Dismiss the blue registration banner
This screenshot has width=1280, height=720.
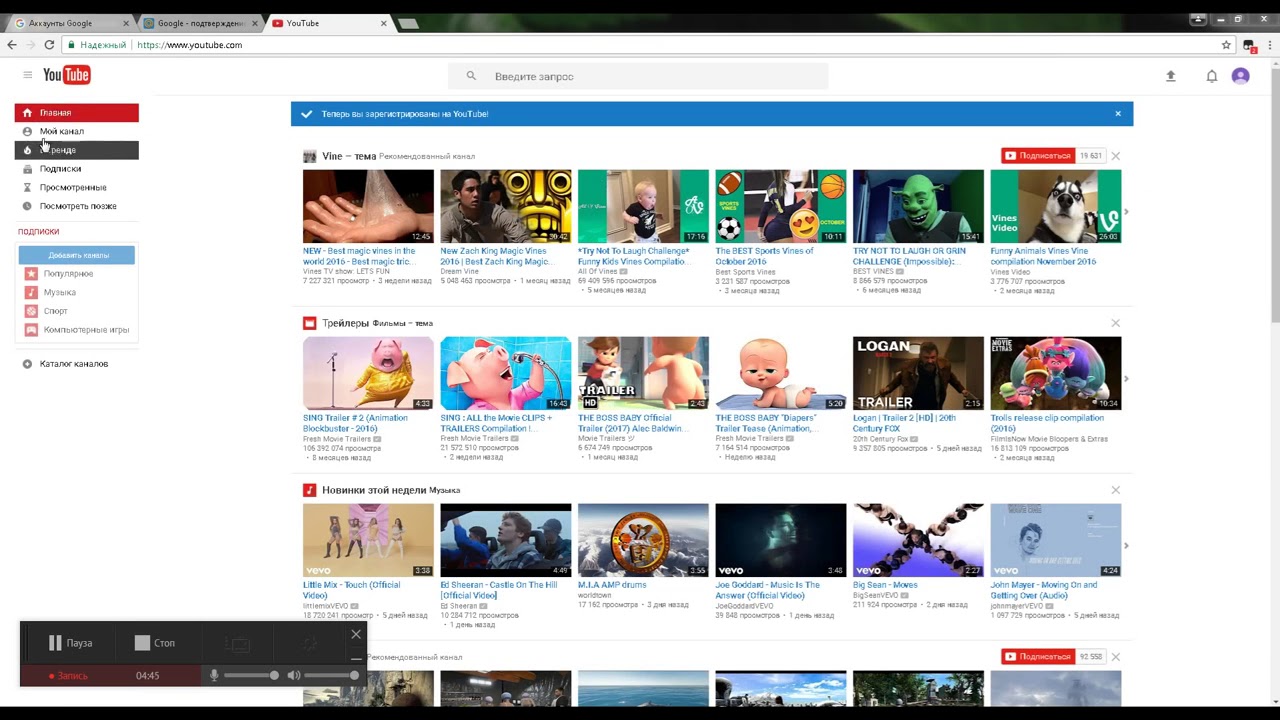(1118, 114)
